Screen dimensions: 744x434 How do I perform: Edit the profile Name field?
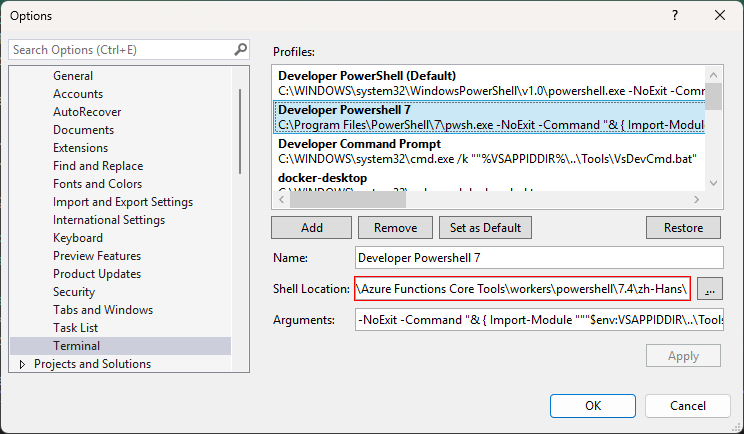coord(539,258)
